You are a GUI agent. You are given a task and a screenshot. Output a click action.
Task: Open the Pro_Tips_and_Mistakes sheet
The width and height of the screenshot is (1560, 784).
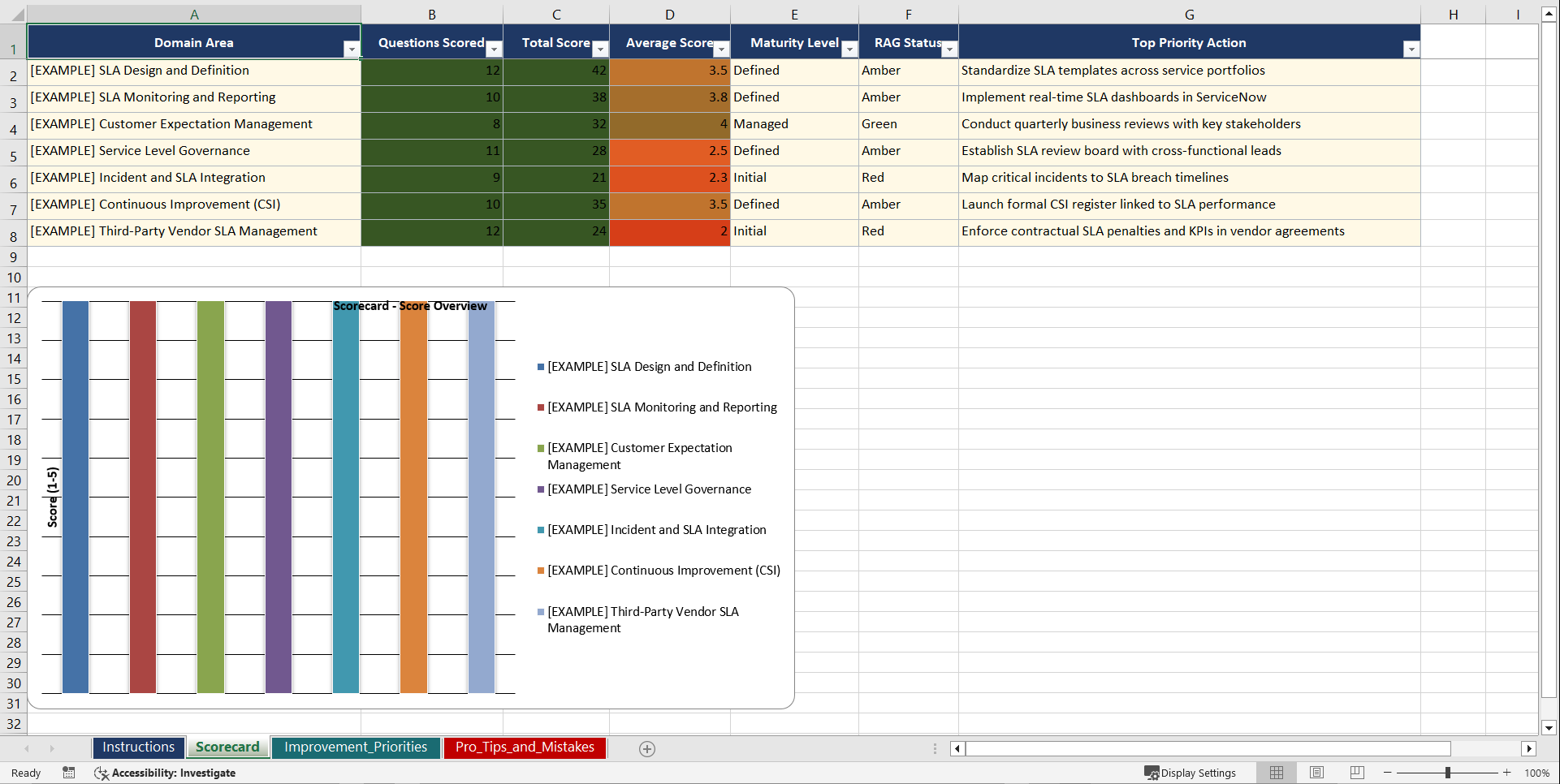(524, 747)
